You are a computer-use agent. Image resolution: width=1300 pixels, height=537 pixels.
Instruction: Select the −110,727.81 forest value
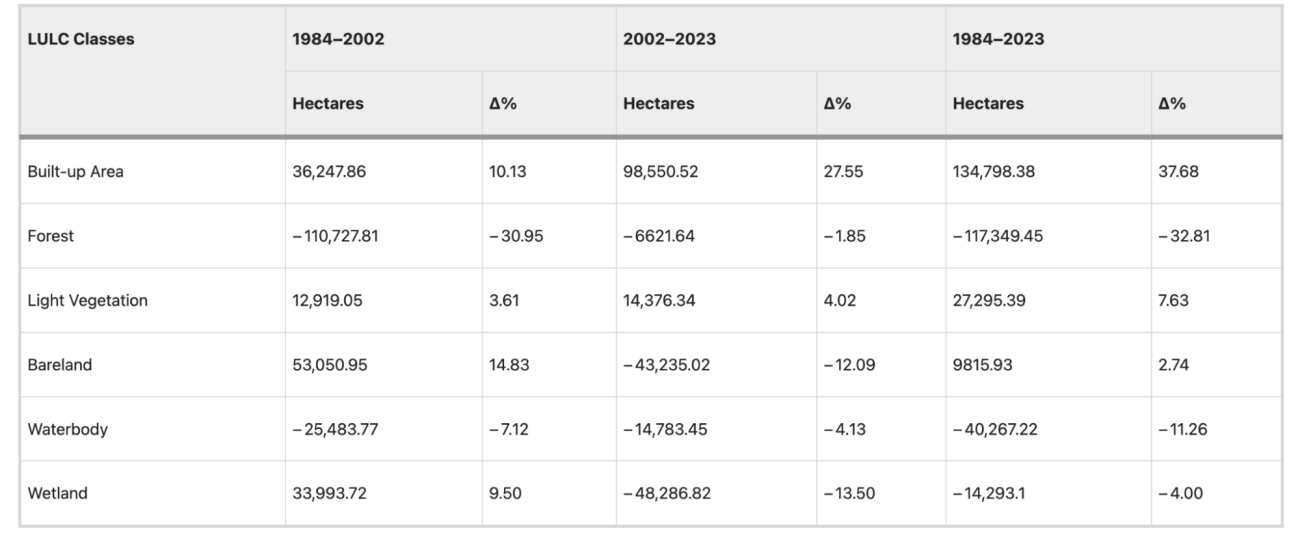click(336, 235)
